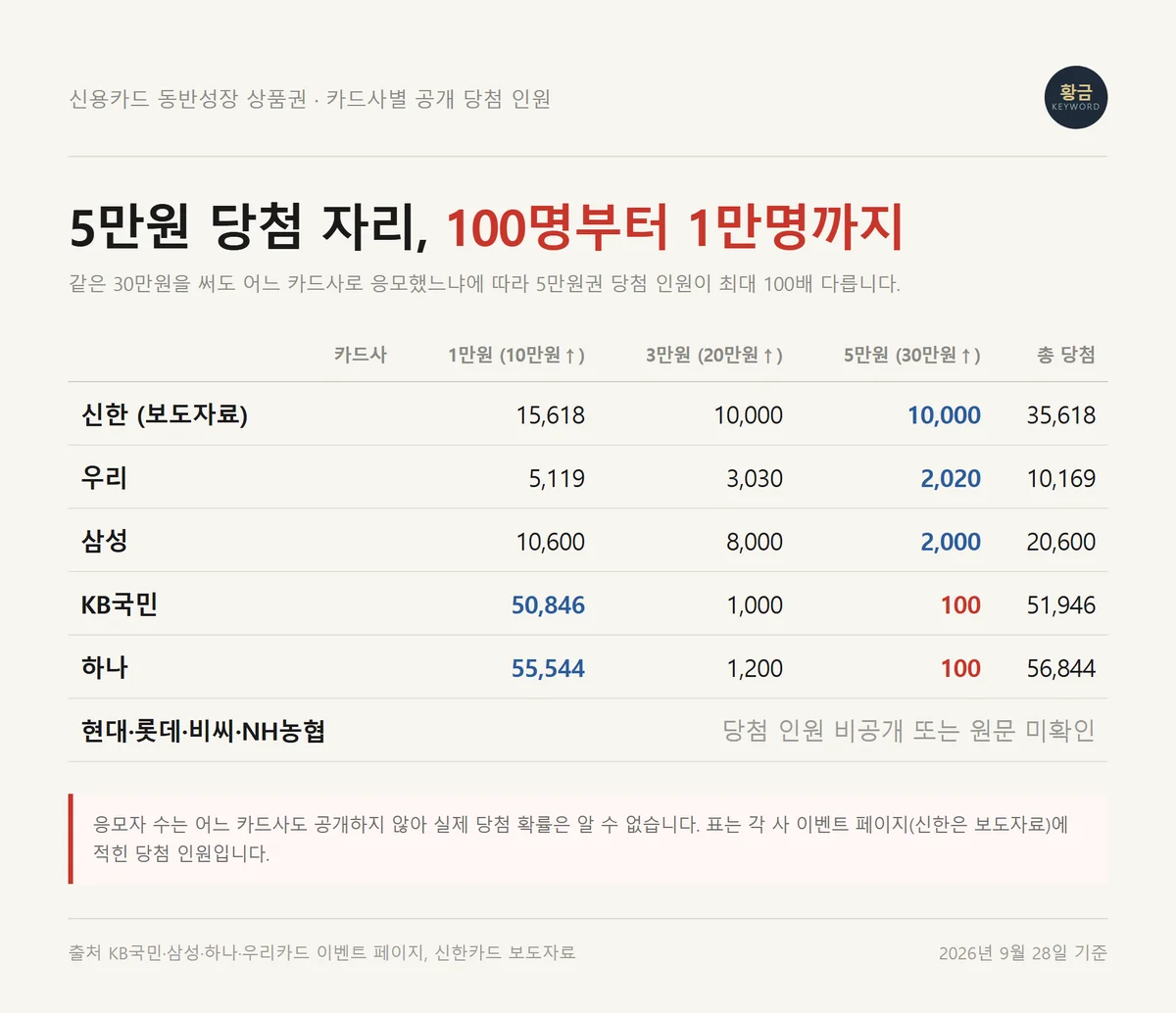Click the description sentence beginning '같은 30만원을 써도'
1176x1013 pixels.
484,284
